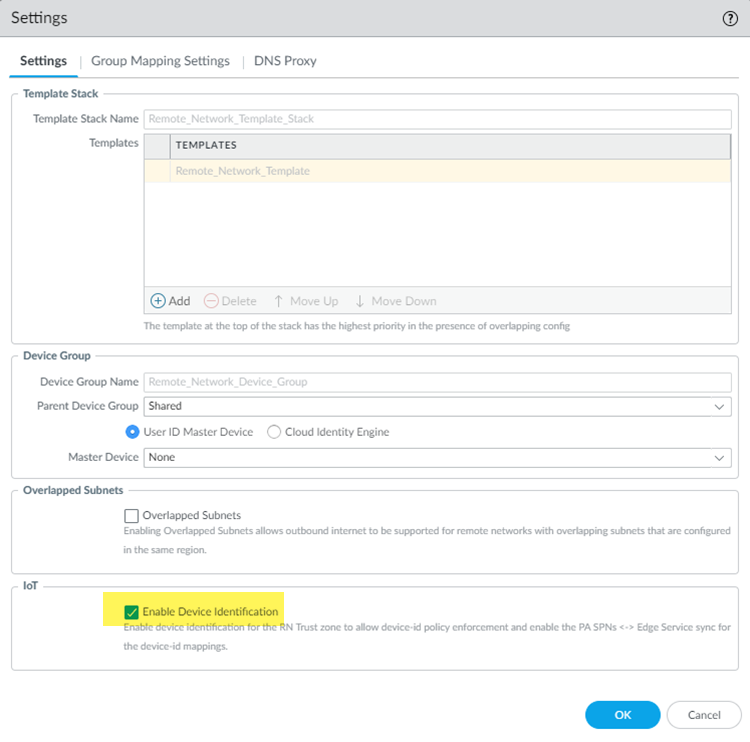Click the Cancel button
The image size is (750, 742).
[704, 714]
